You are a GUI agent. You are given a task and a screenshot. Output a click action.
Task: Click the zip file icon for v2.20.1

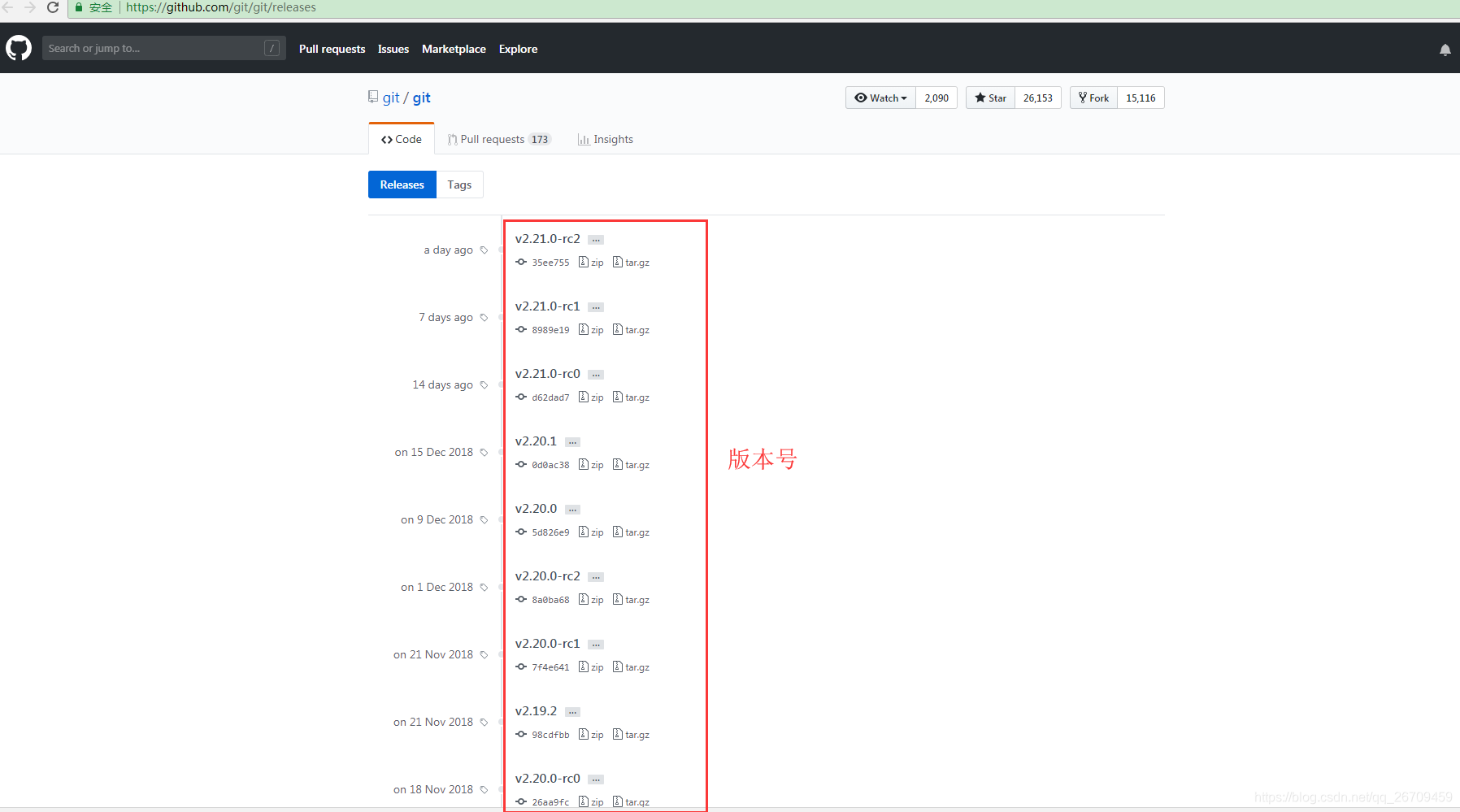[583, 464]
